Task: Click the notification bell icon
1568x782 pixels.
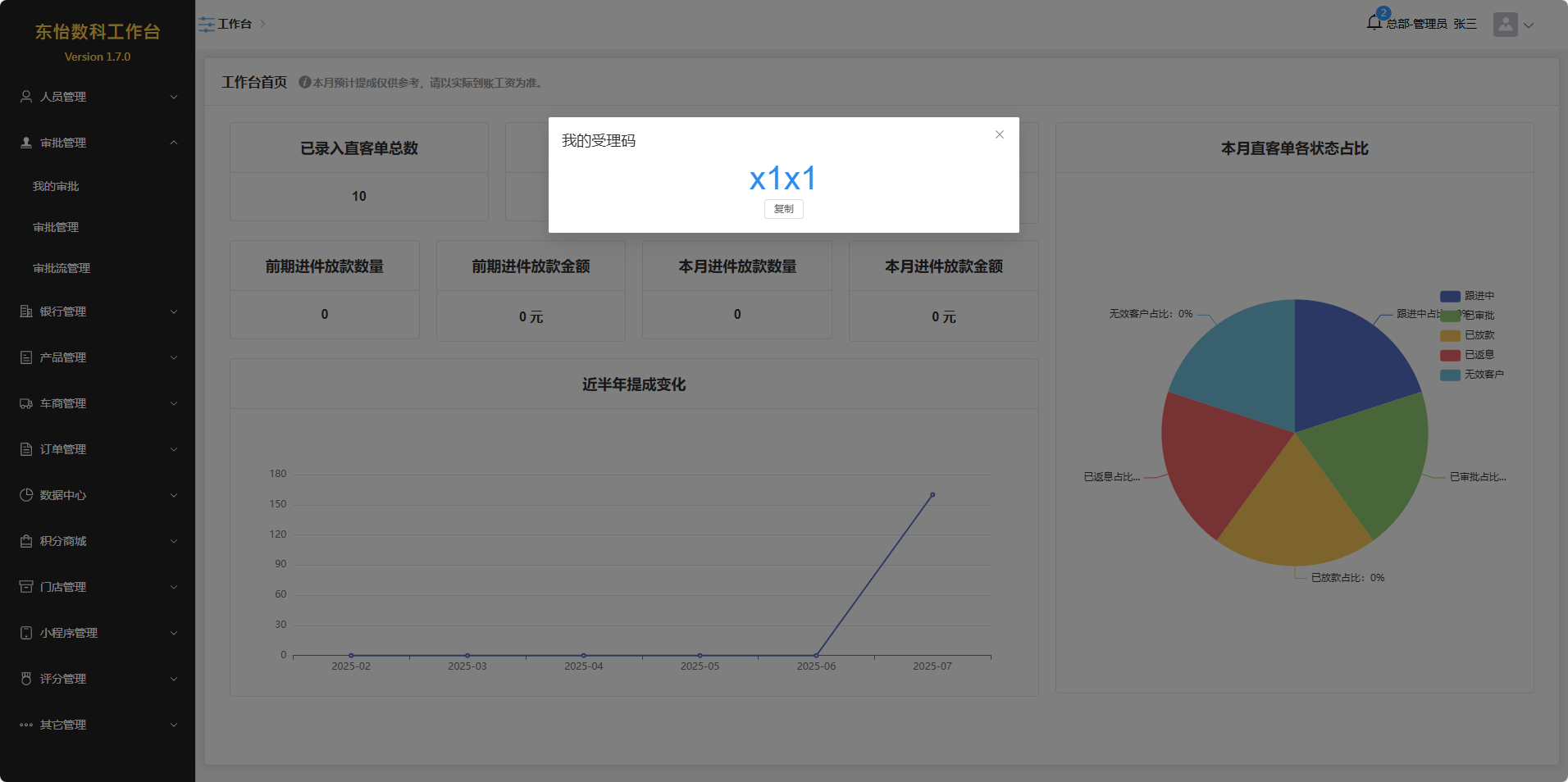Action: pos(1374,23)
